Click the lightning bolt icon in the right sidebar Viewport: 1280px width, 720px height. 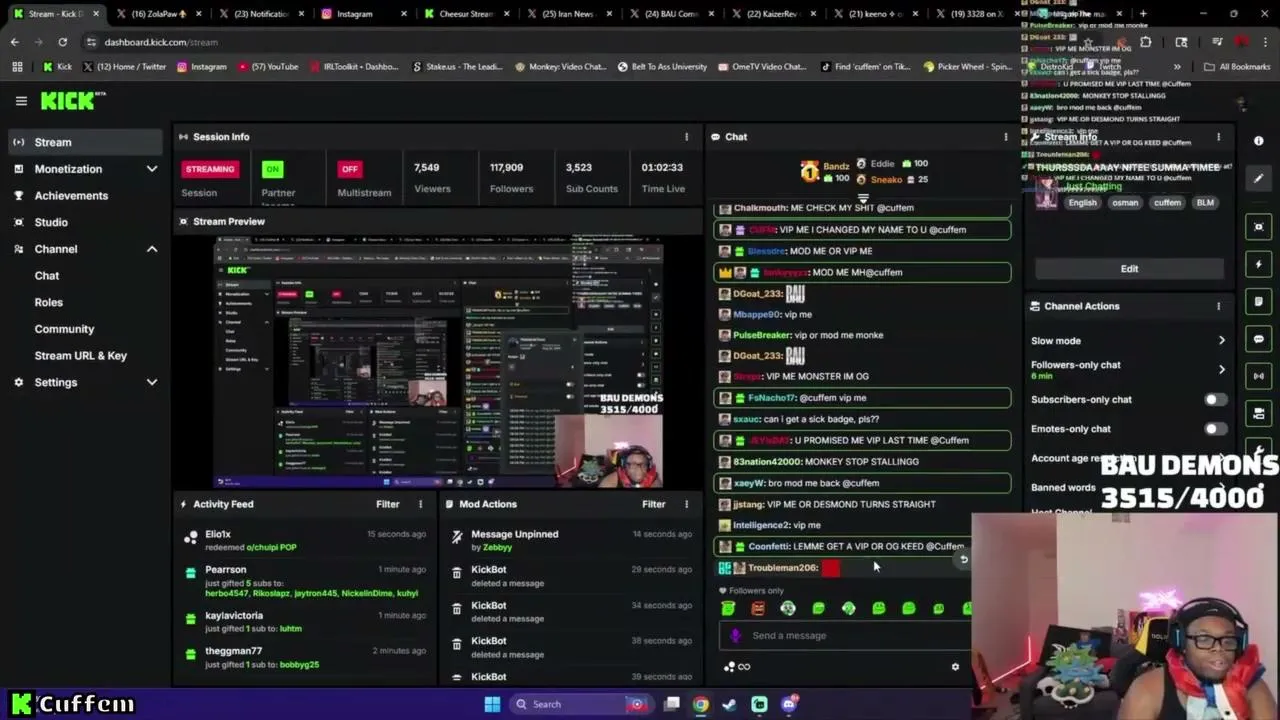(x=1259, y=264)
